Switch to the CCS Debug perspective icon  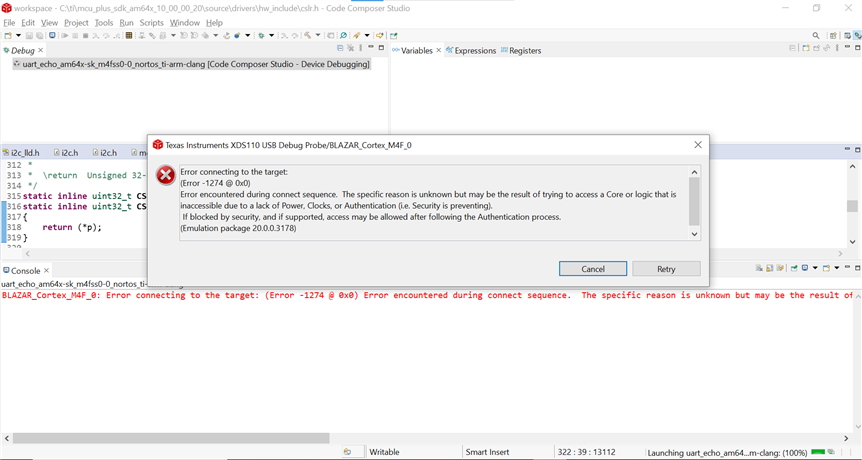[857, 36]
